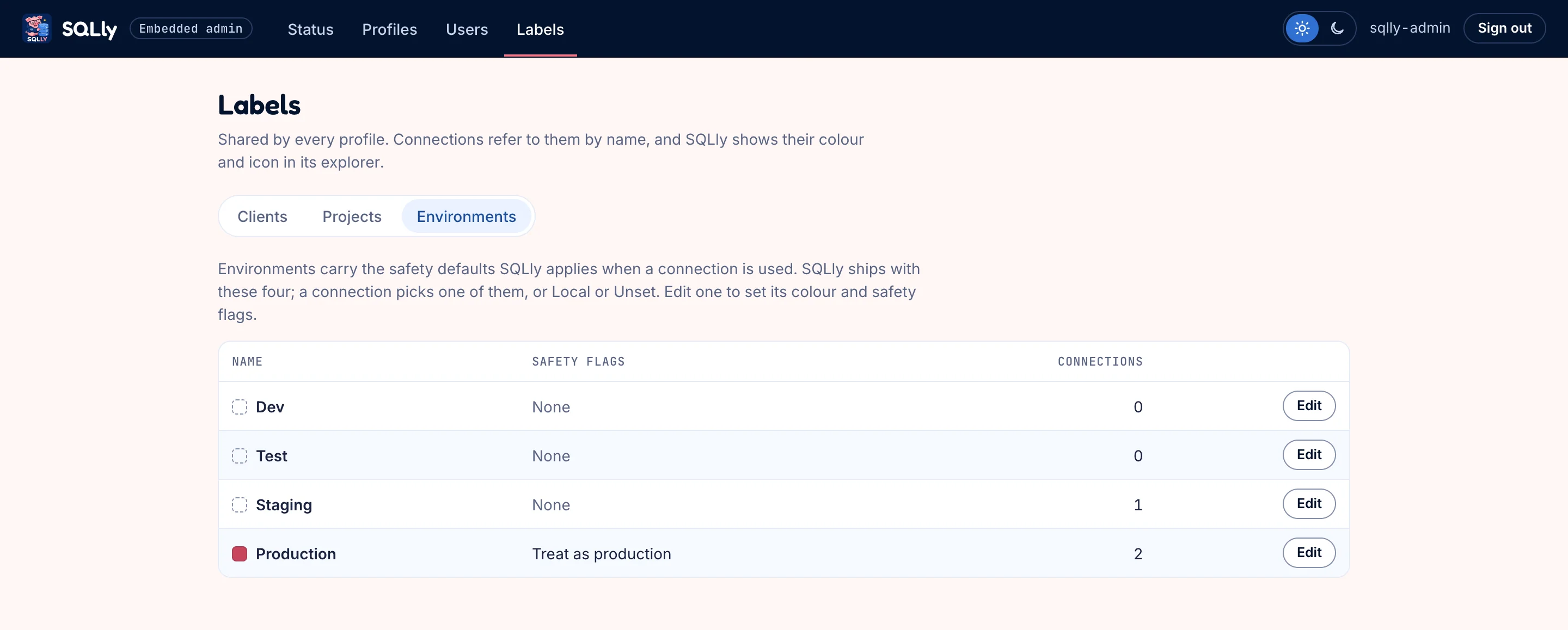Select the Dev row name
The height and width of the screenshot is (630, 1568).
tap(269, 407)
